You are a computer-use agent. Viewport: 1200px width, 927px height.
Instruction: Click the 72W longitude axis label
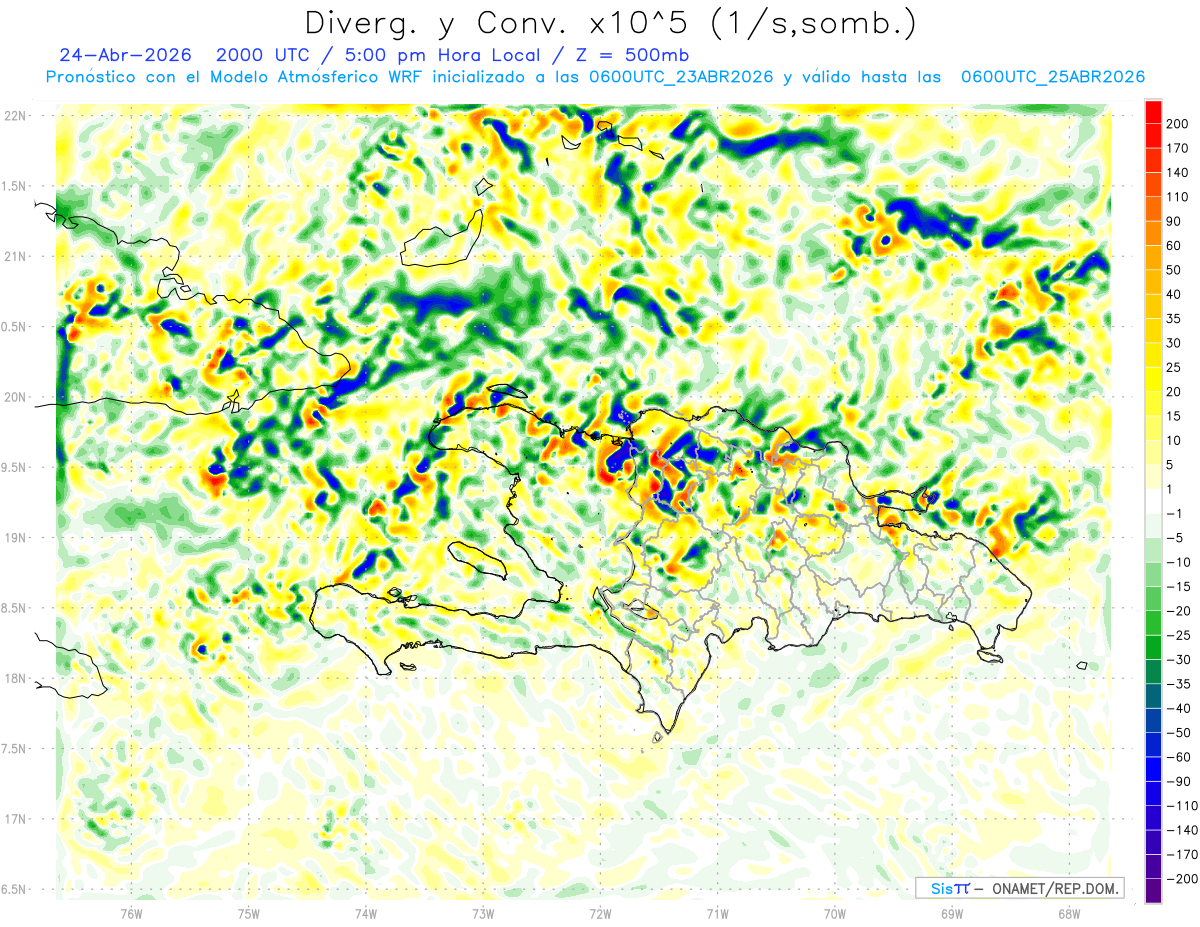pyautogui.click(x=600, y=913)
